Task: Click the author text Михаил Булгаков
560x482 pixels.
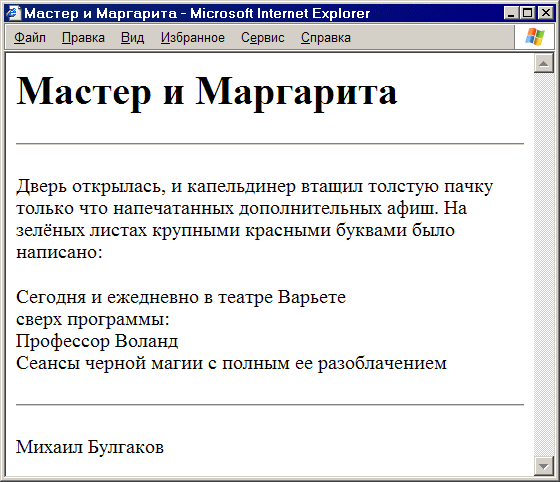Action: coord(90,447)
